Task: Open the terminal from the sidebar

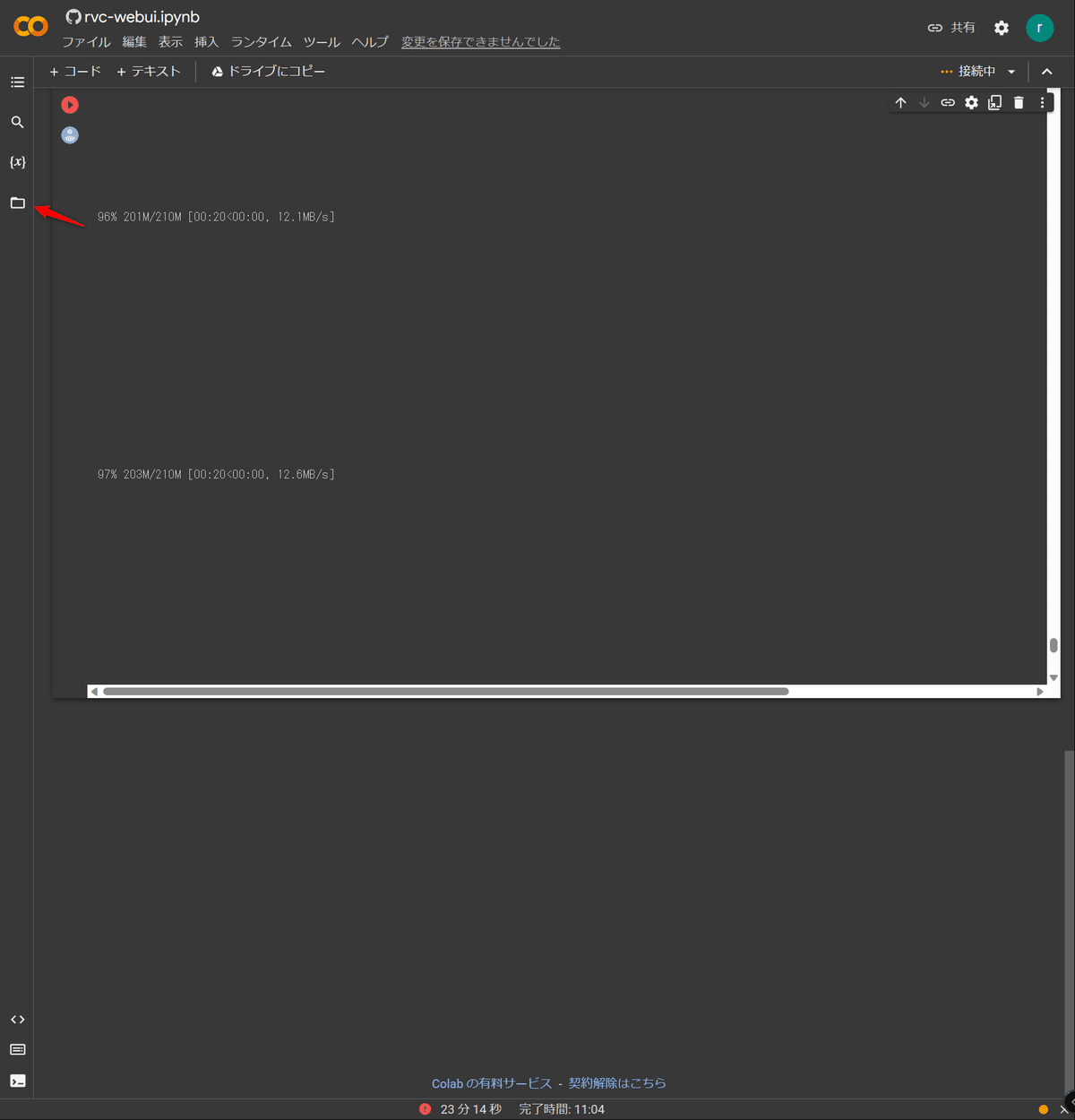Action: 17,1081
